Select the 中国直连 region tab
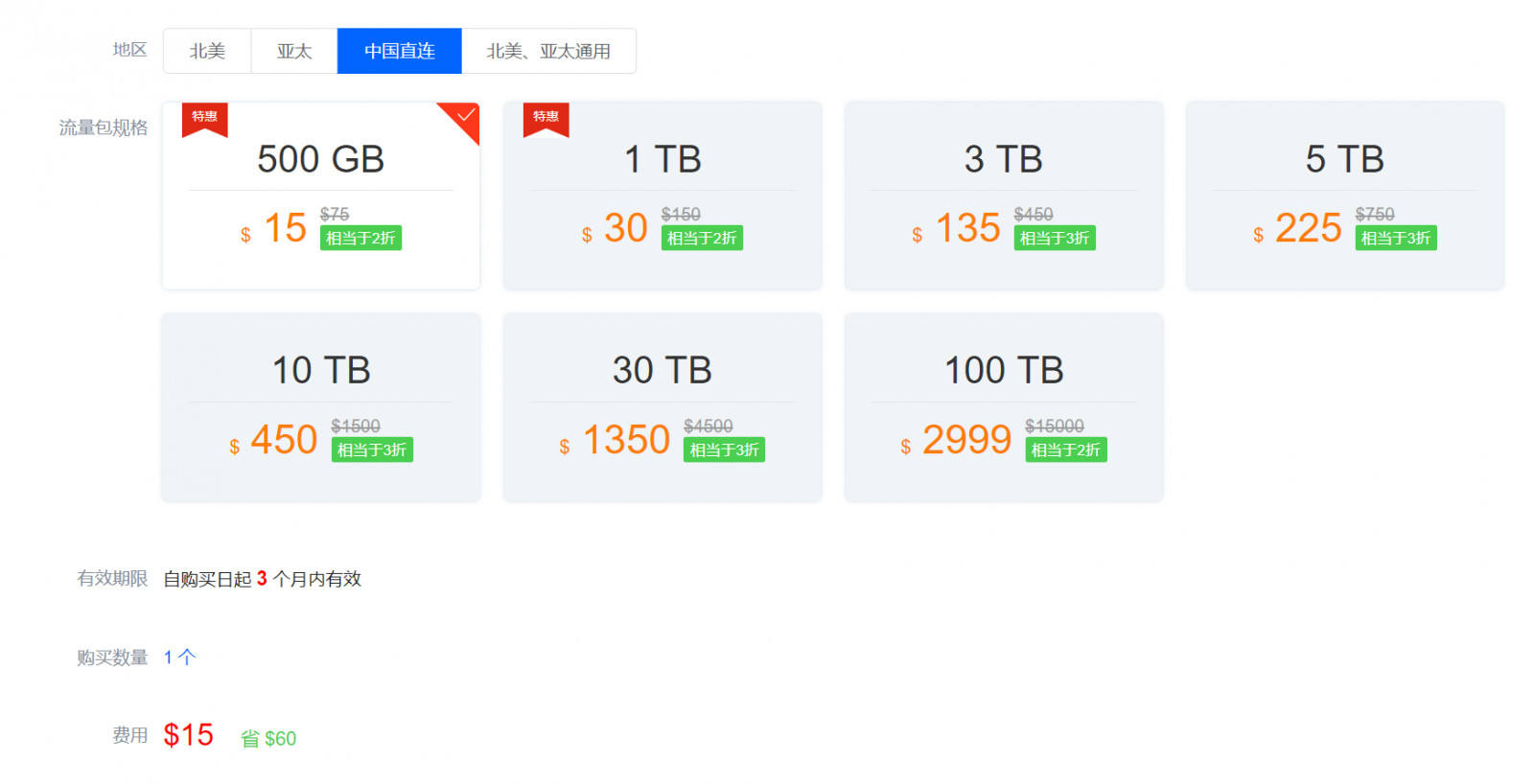This screenshot has width=1534, height=784. pos(400,52)
